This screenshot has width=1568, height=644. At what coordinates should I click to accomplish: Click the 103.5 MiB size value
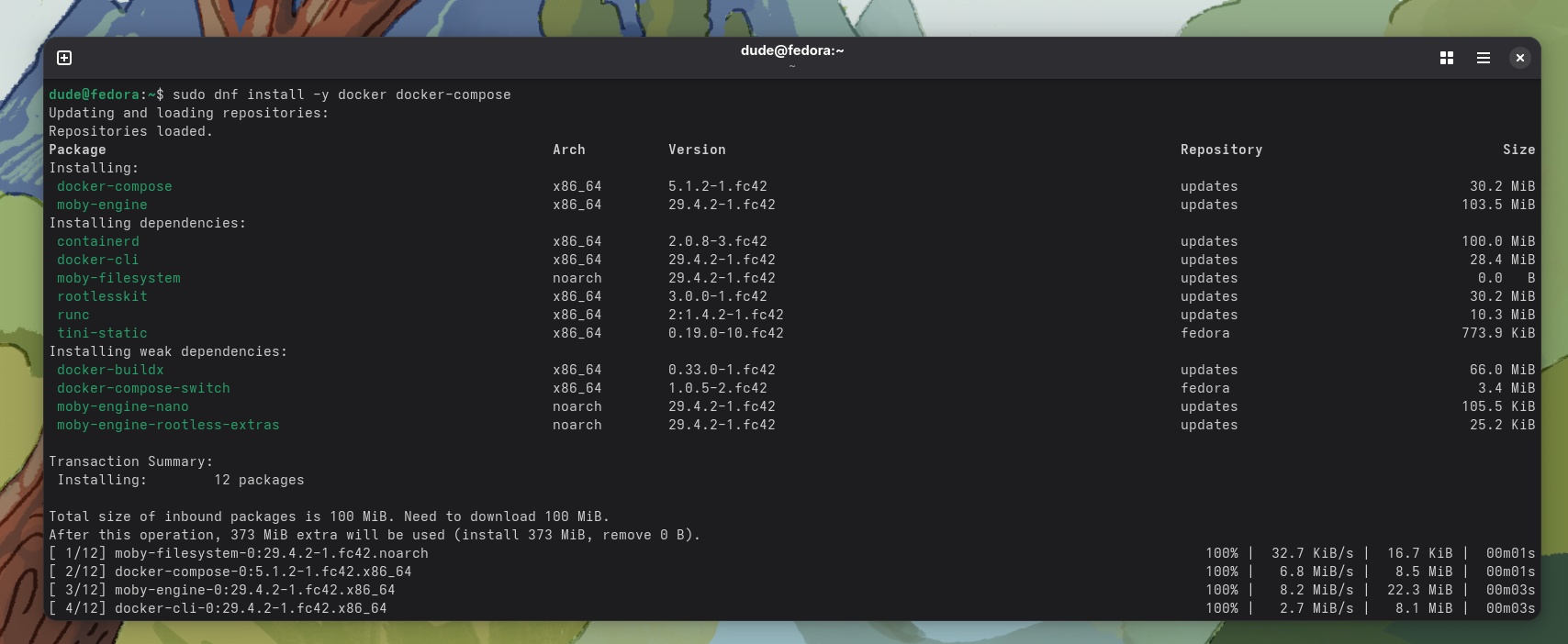pyautogui.click(x=1498, y=205)
